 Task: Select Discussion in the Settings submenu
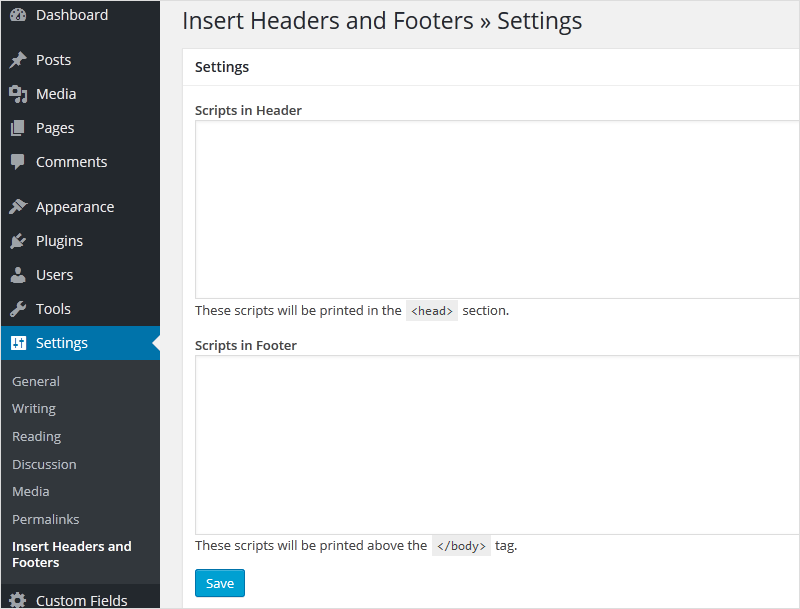[44, 464]
